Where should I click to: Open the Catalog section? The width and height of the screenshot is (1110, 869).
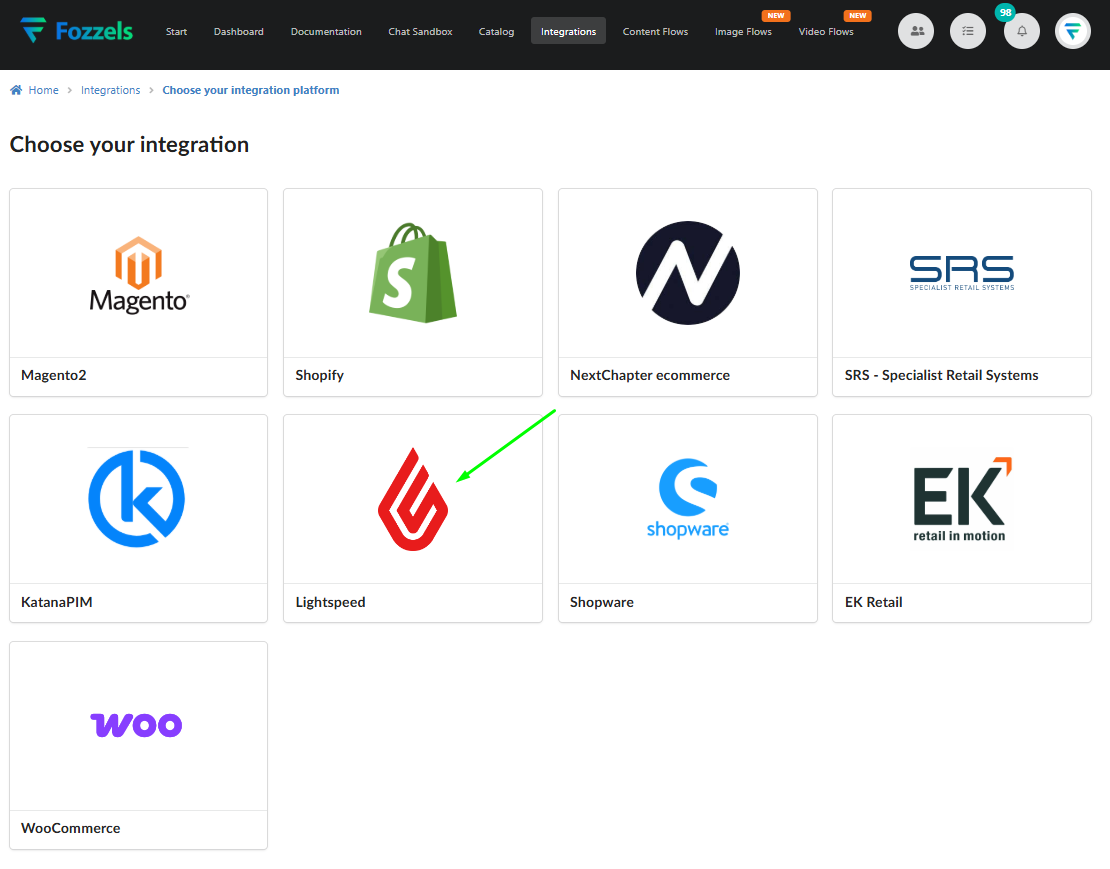point(496,31)
